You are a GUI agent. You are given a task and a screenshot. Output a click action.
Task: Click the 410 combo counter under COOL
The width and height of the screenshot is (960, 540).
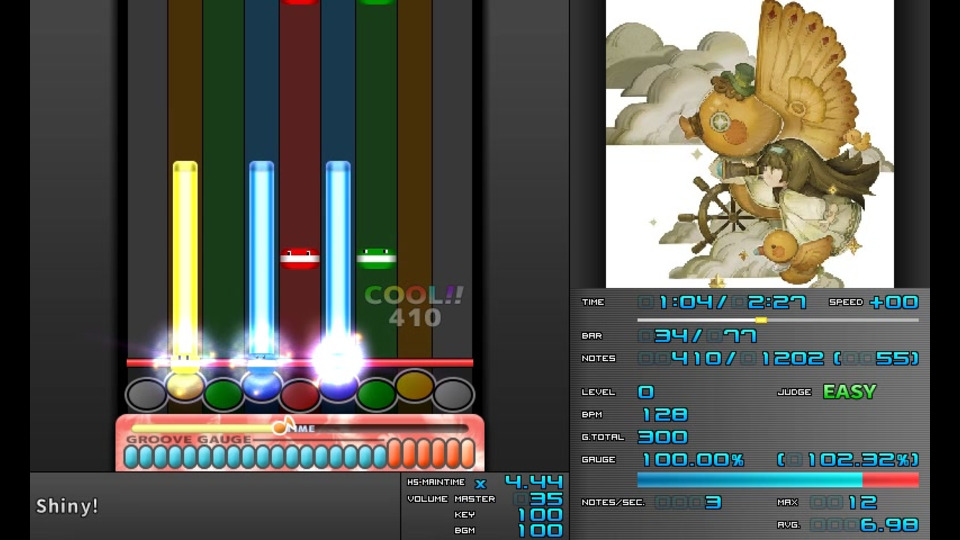(x=415, y=317)
